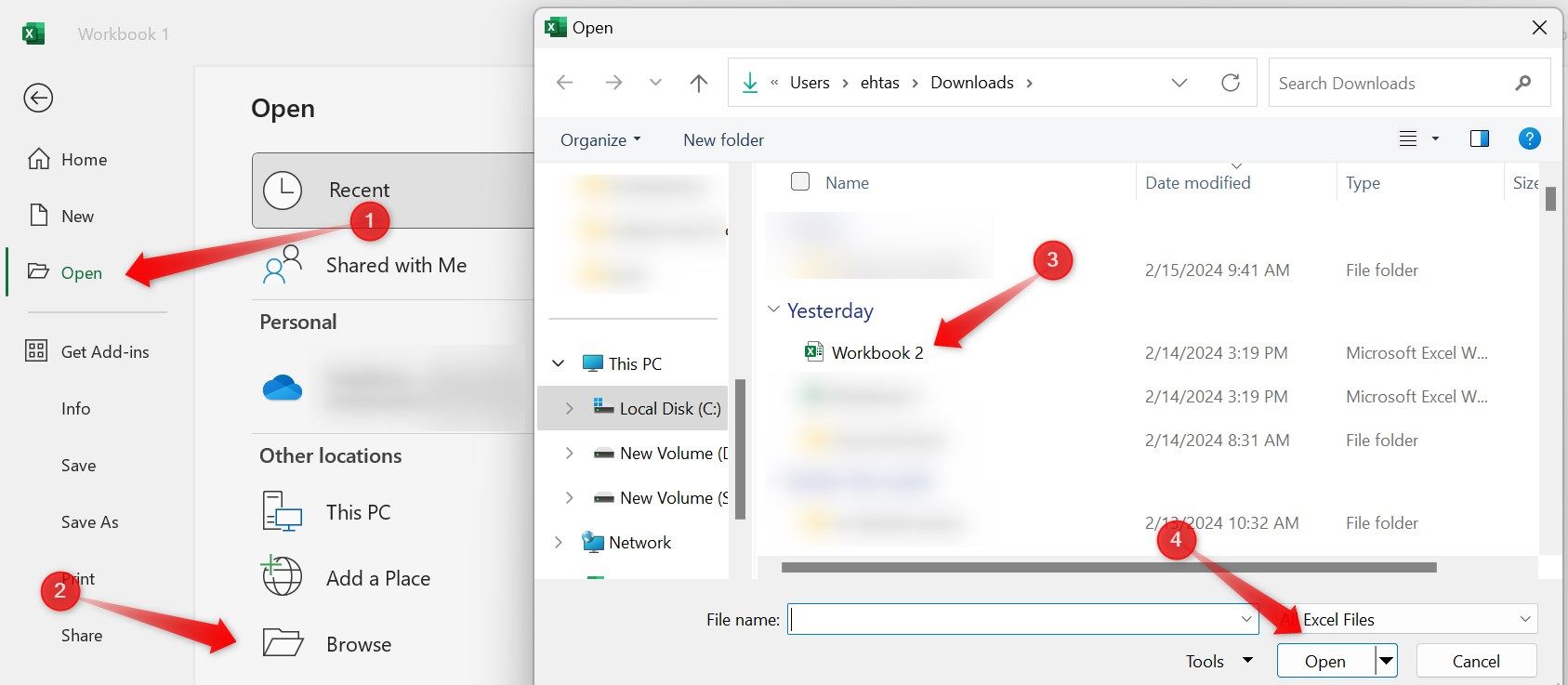Toggle the preview pane
Screen dimensions: 1568x685
(x=1480, y=138)
